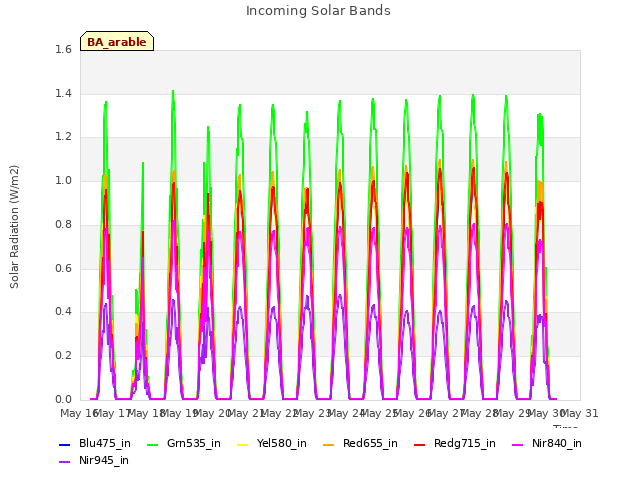640x480 pixels.
Task: Click the orange Red655_in legend swatch
Action: click(x=329, y=444)
